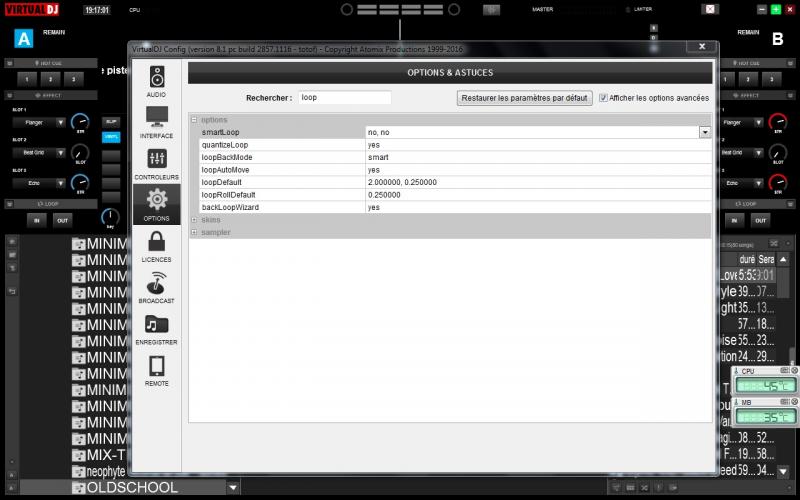Open the smartLoop value dropdown
This screenshot has width=800, height=500.
pos(705,132)
